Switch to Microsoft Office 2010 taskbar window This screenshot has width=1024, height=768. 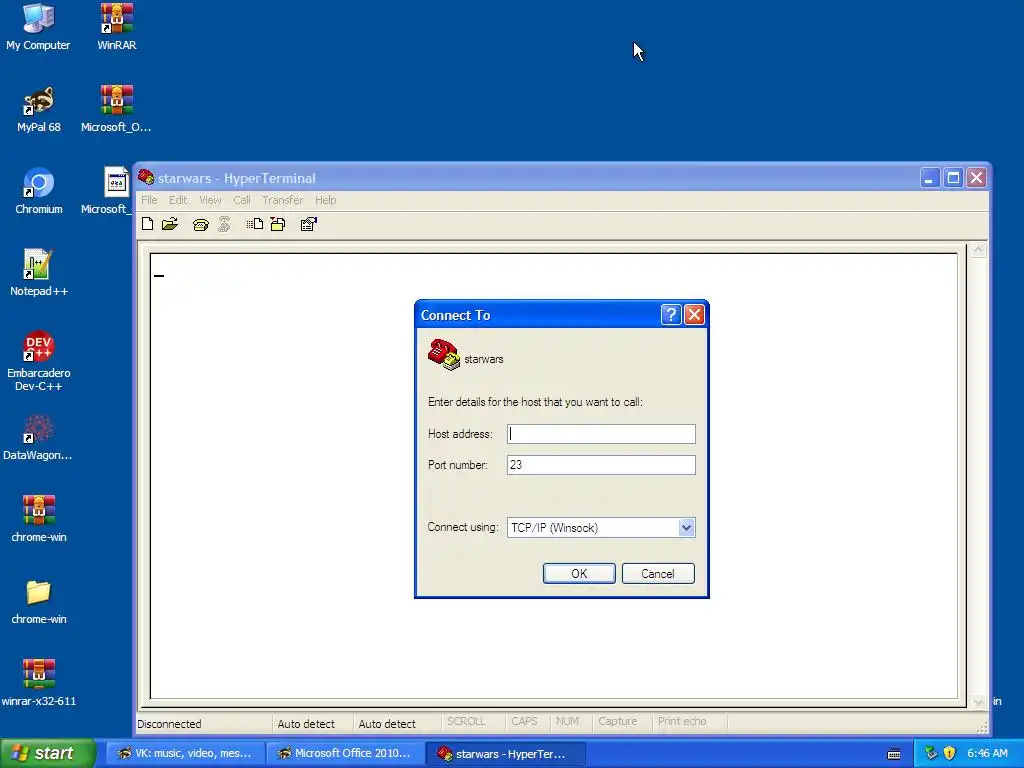tap(345, 753)
